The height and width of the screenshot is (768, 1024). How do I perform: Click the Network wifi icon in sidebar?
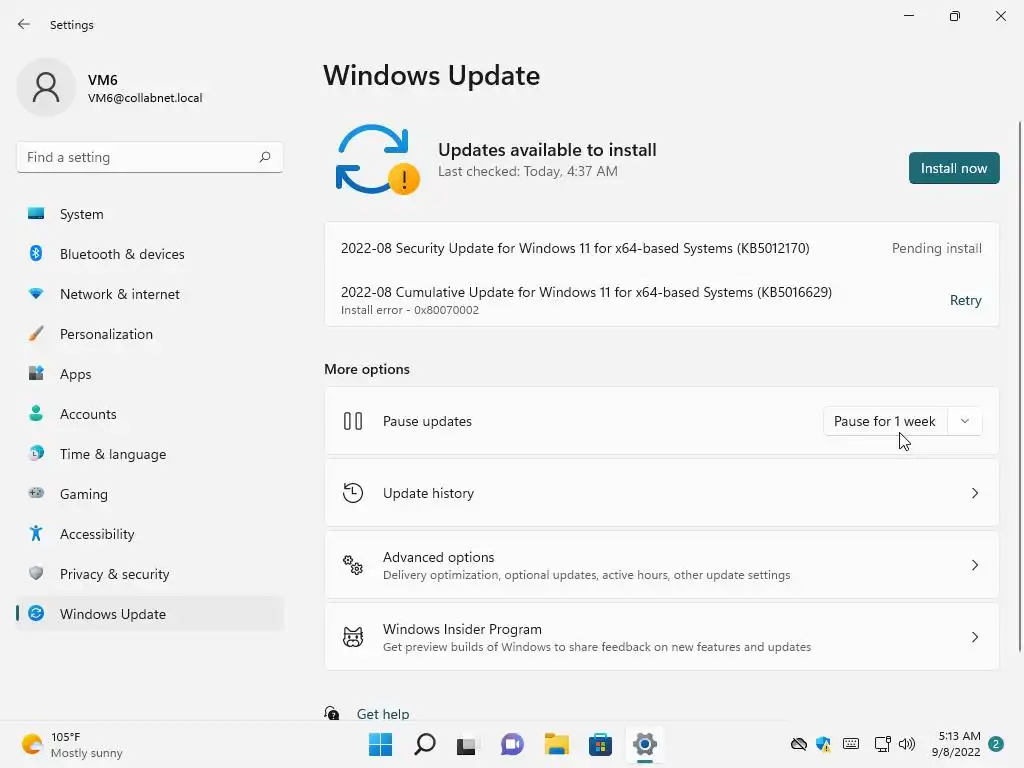pyautogui.click(x=36, y=294)
